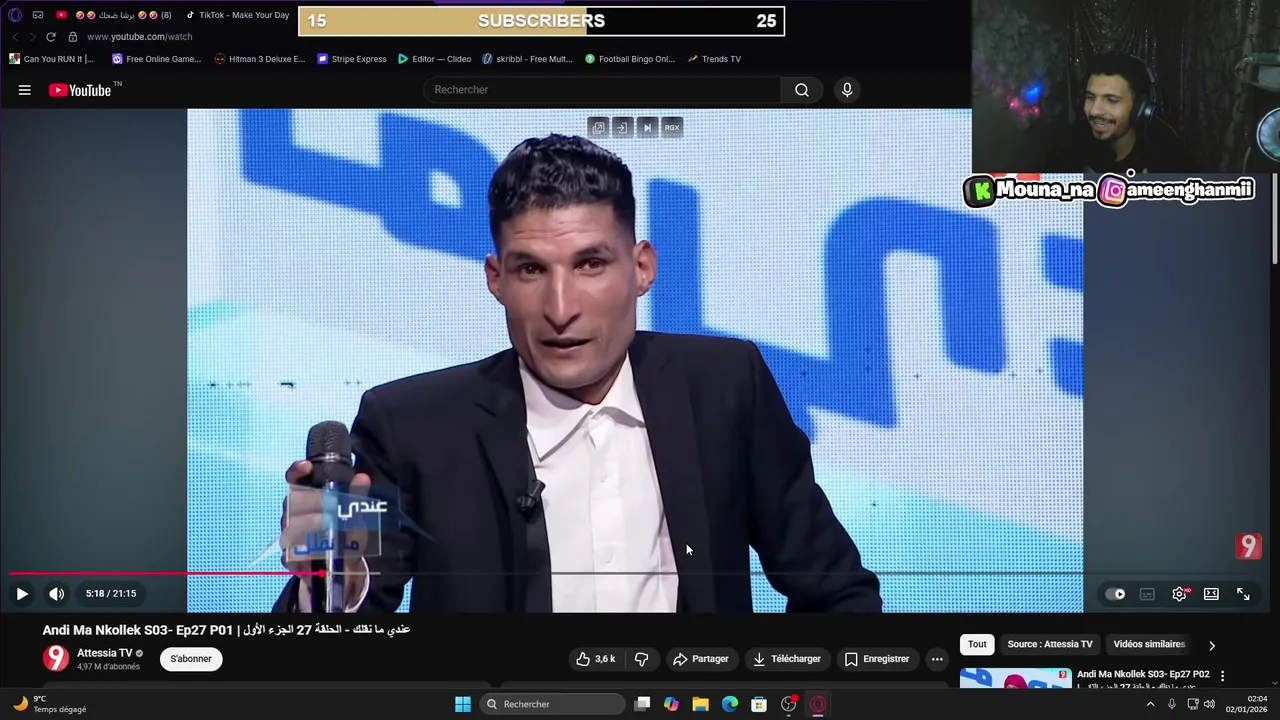
Task: Start voice search with the microphone
Action: tap(847, 90)
